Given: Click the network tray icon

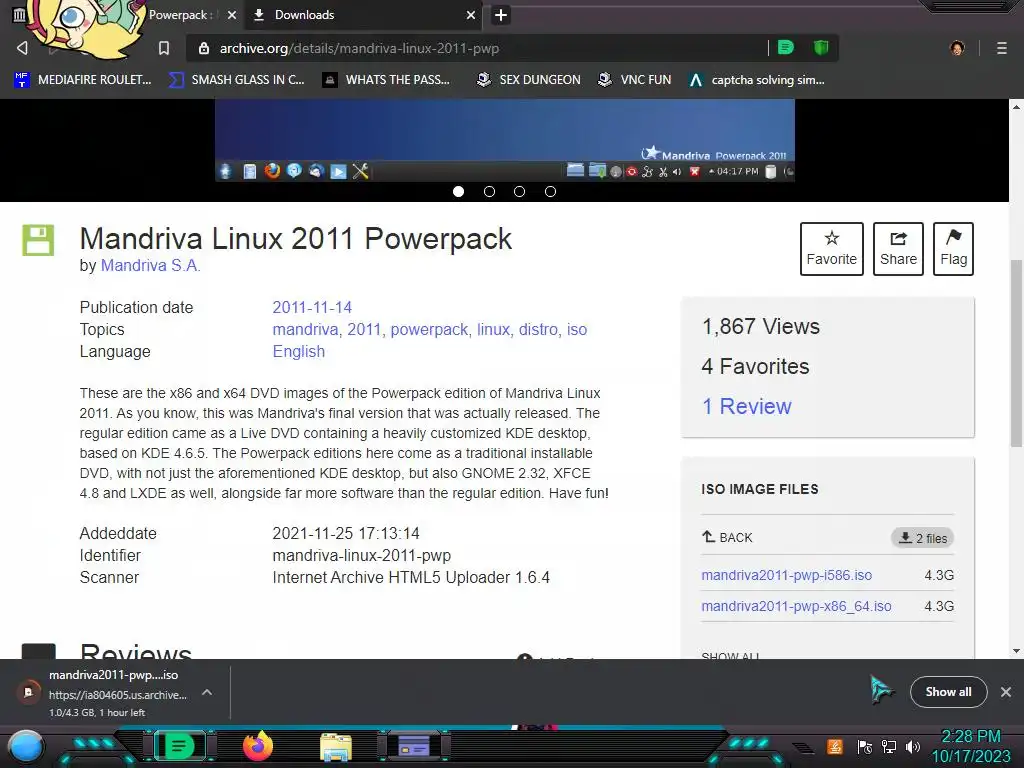Looking at the screenshot, I should 889,746.
